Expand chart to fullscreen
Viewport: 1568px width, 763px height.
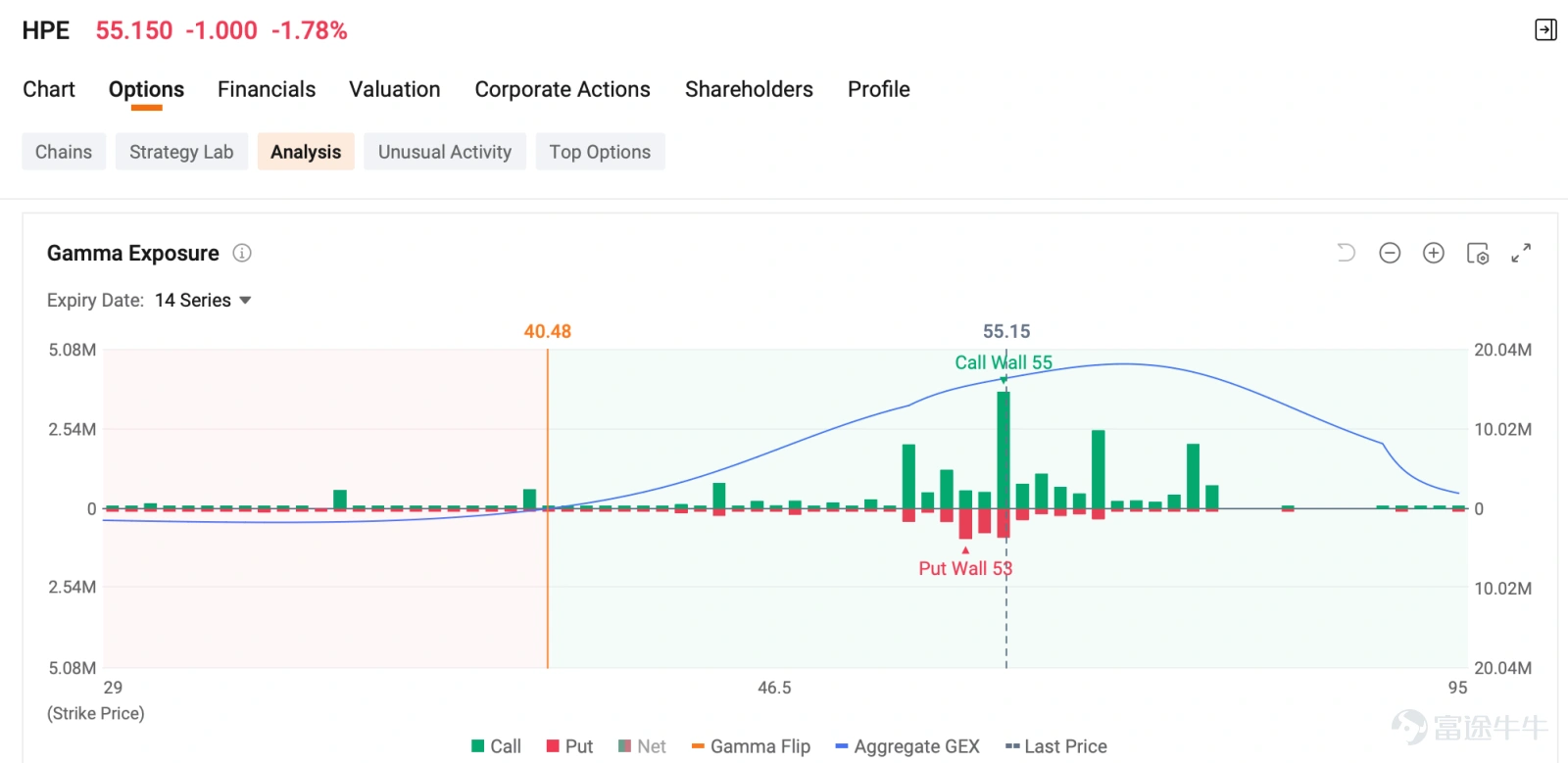(x=1521, y=253)
